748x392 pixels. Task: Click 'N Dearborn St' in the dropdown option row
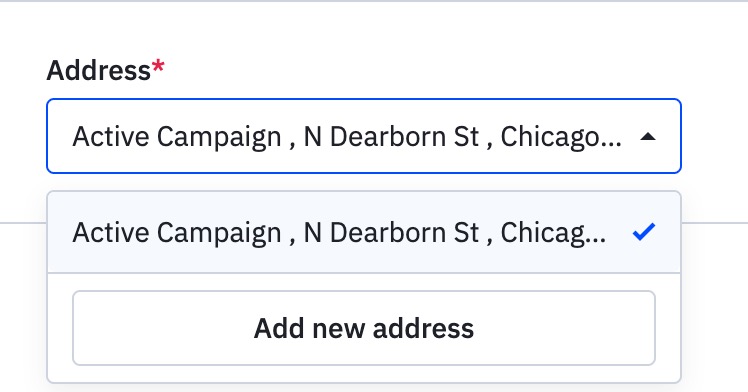coord(391,232)
